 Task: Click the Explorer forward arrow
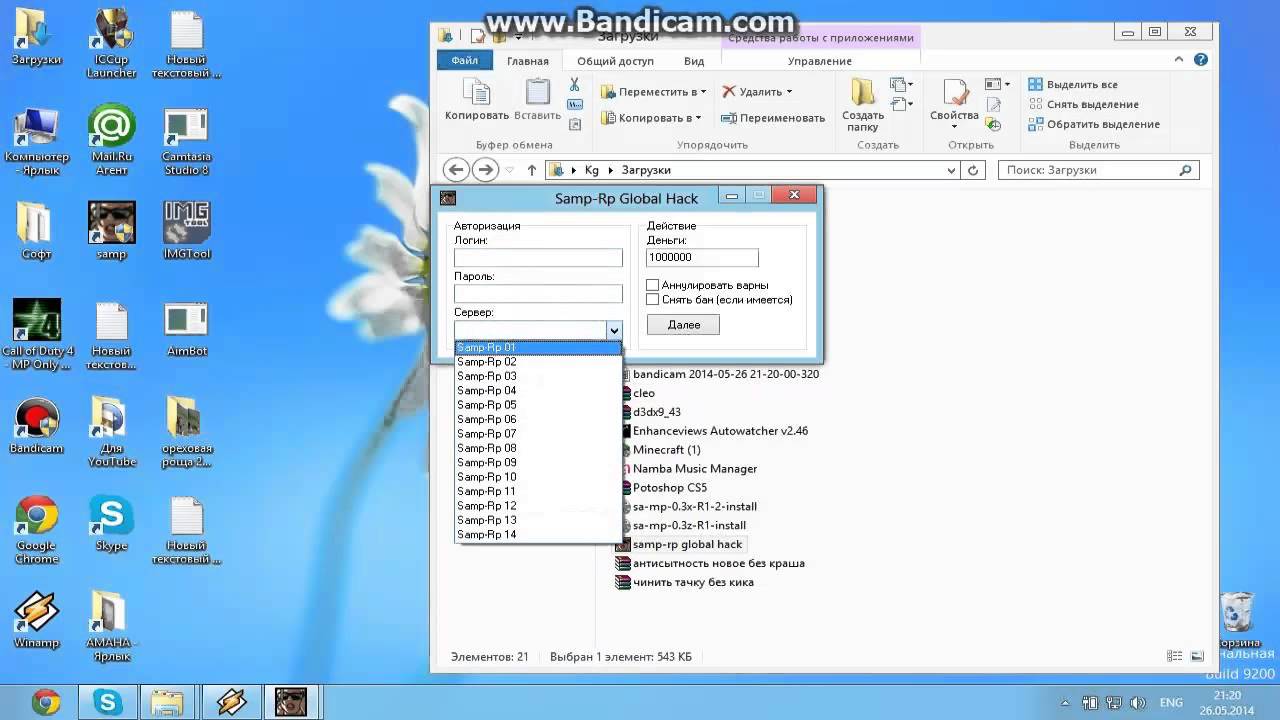pos(485,170)
